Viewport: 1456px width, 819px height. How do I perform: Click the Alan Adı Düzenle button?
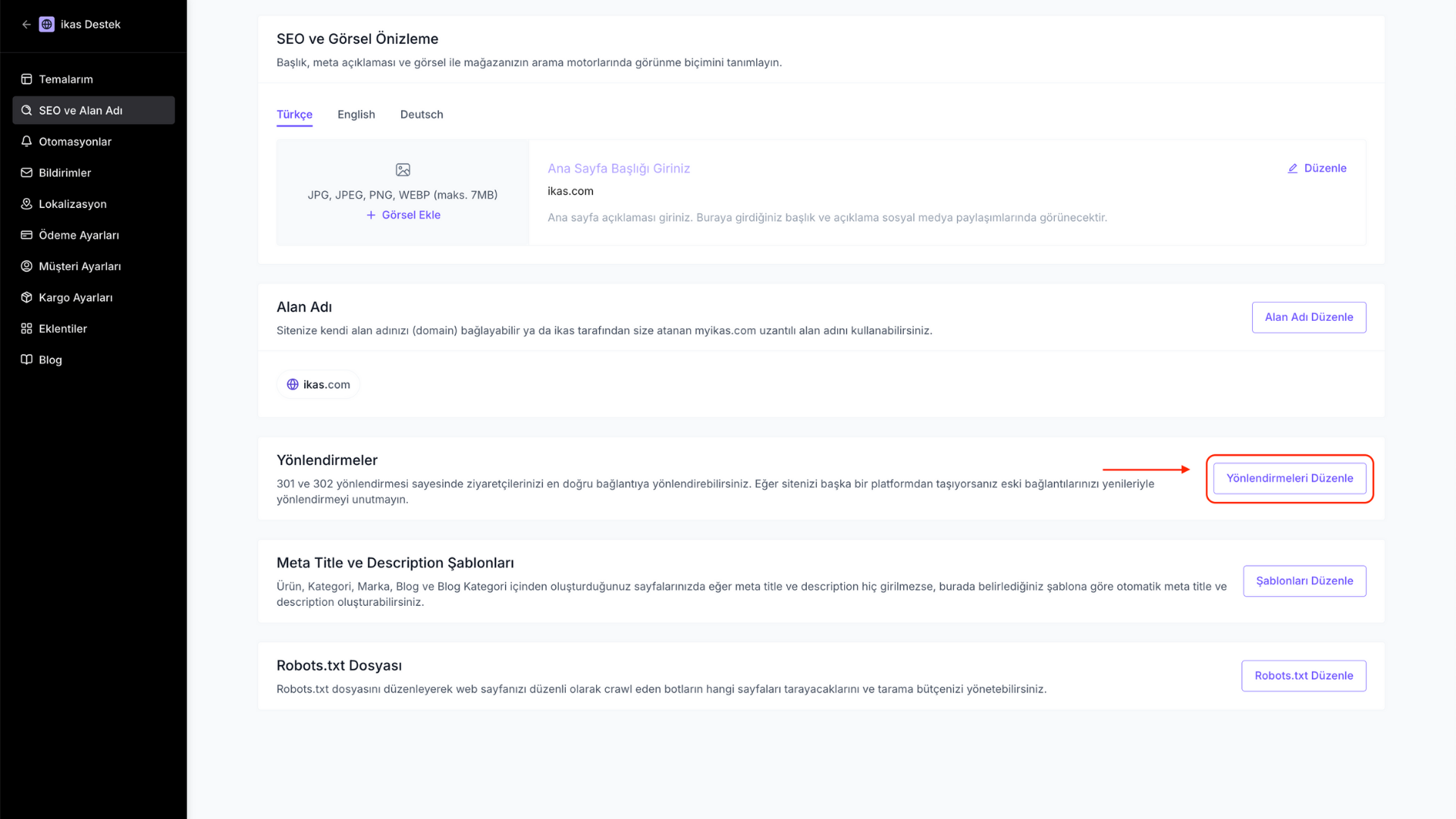click(1309, 317)
